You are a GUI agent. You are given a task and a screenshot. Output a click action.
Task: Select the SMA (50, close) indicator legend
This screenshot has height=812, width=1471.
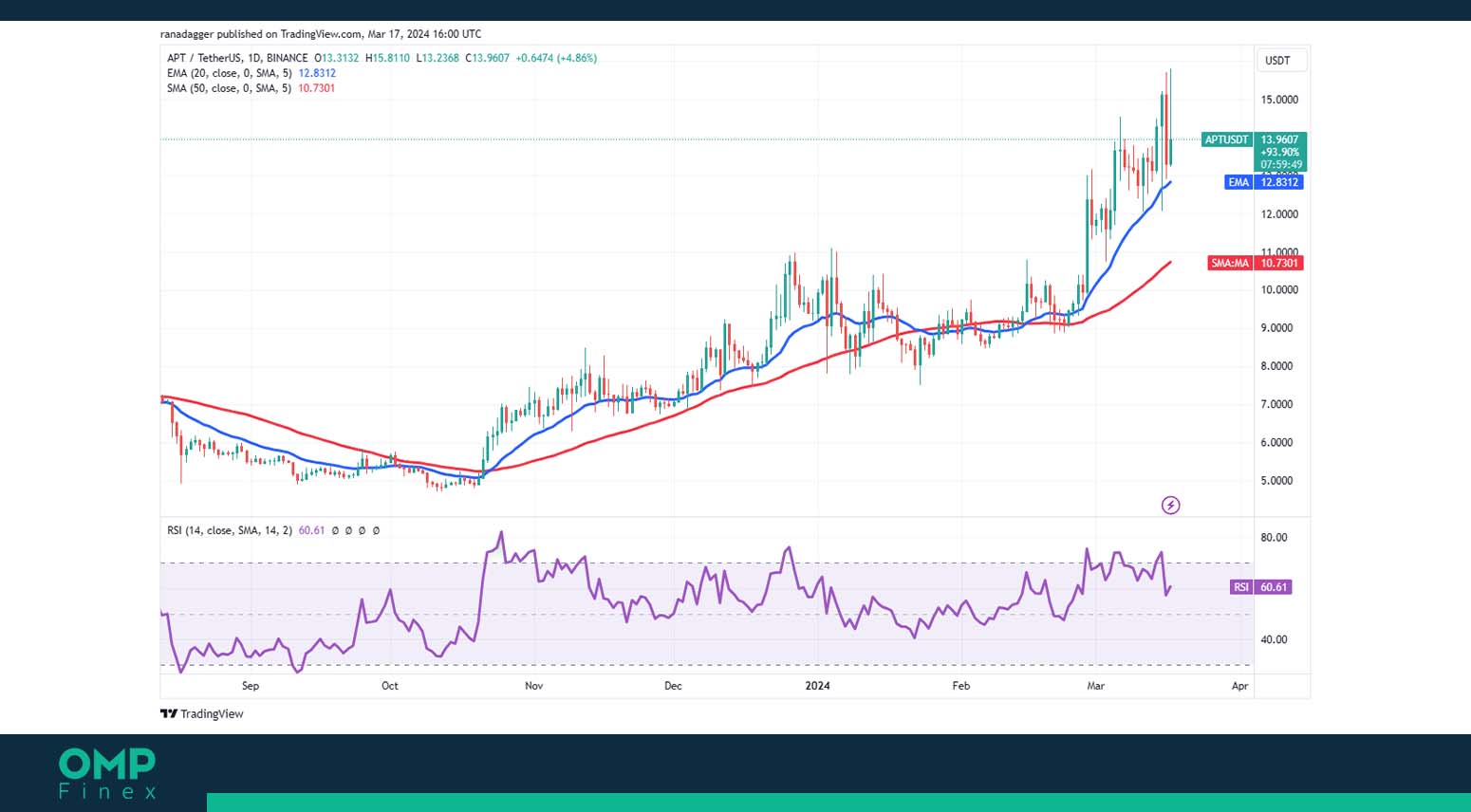pos(229,88)
